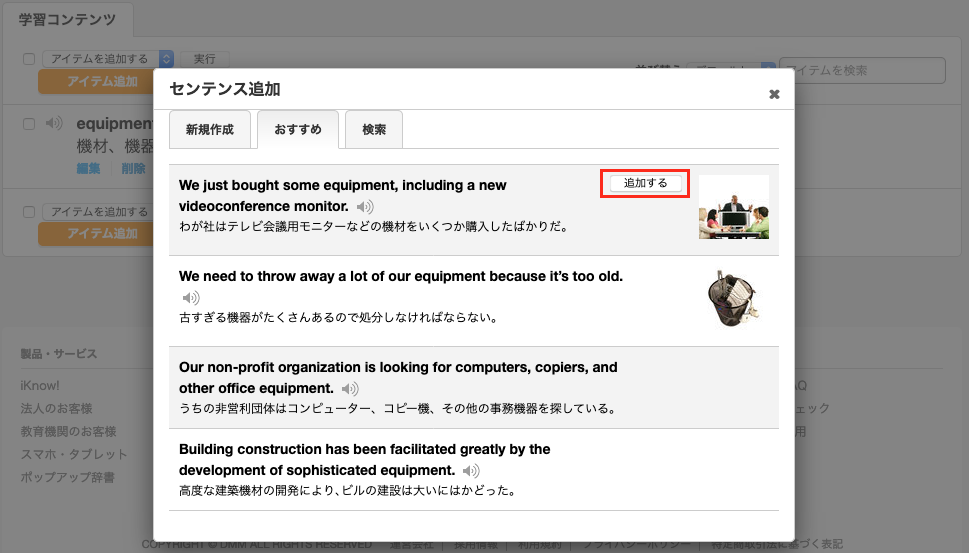
Task: Play audio for throw away equipment sentence
Action: coord(191,298)
